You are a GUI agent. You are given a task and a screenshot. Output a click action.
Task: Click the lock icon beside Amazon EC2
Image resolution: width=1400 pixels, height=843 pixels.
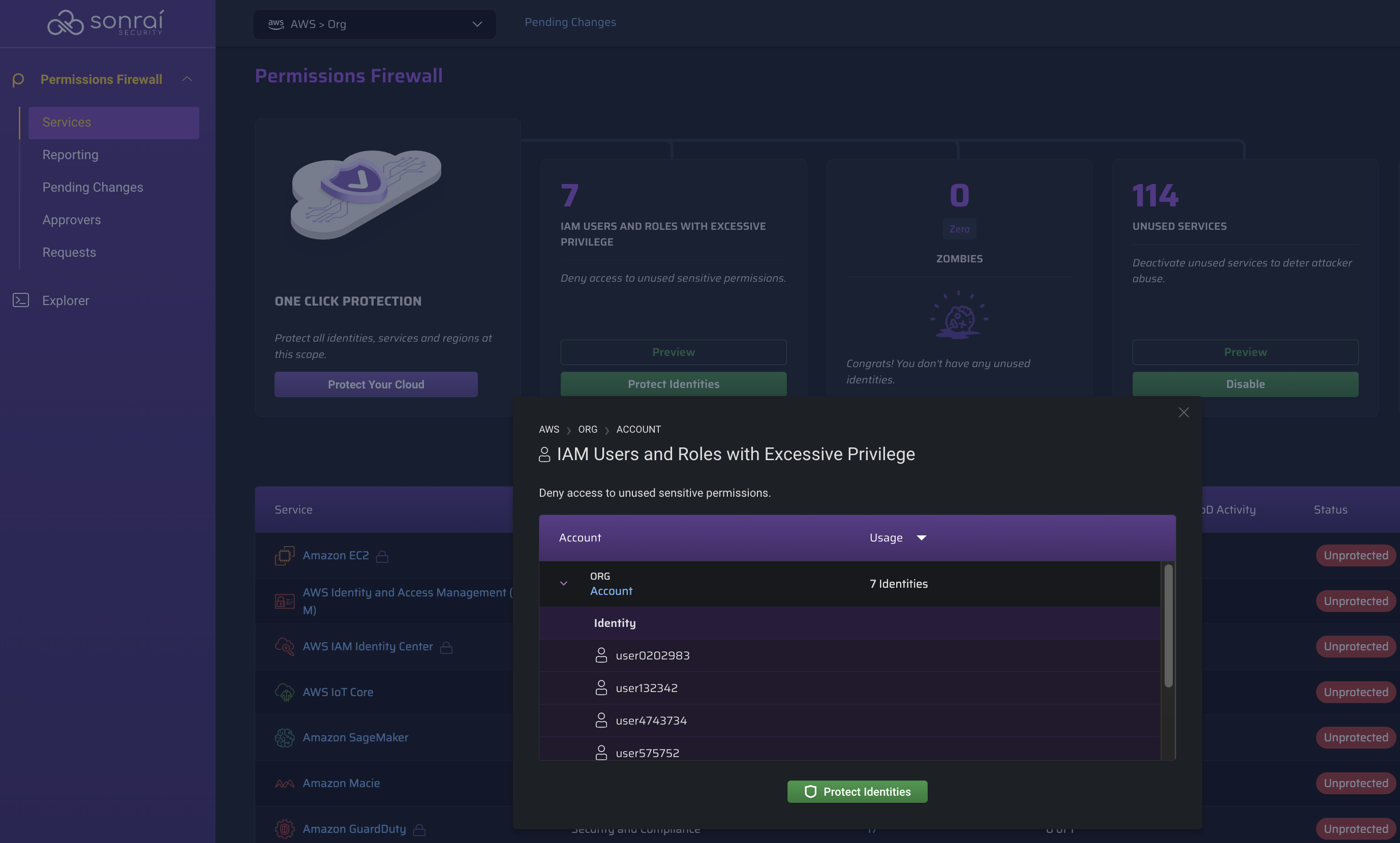tap(382, 557)
